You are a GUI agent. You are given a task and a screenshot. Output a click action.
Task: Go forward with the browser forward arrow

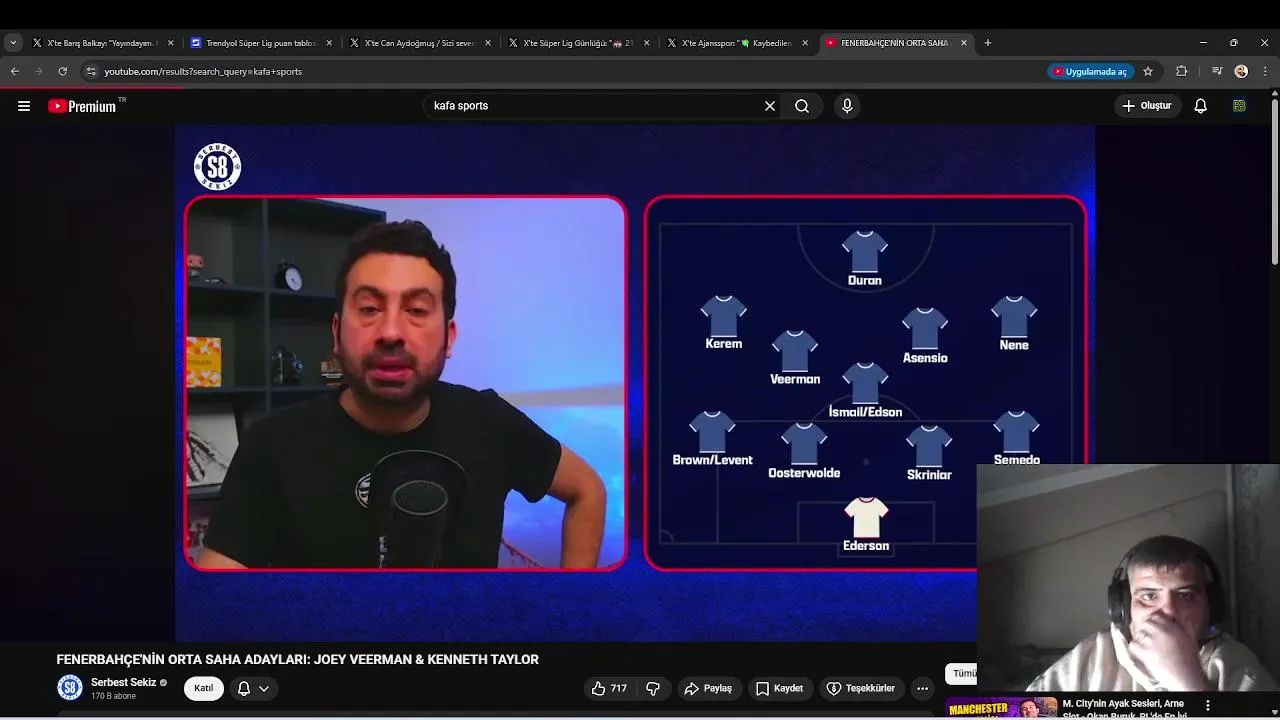click(38, 71)
